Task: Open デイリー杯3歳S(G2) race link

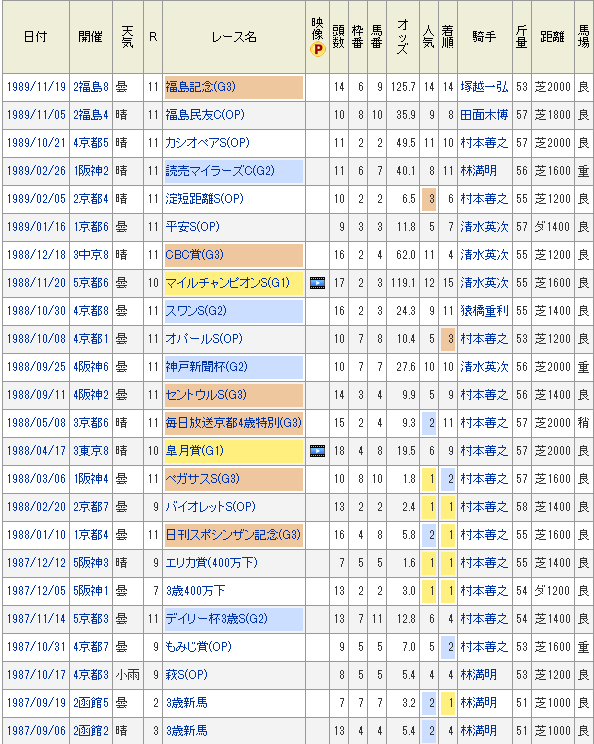Action: (216, 619)
